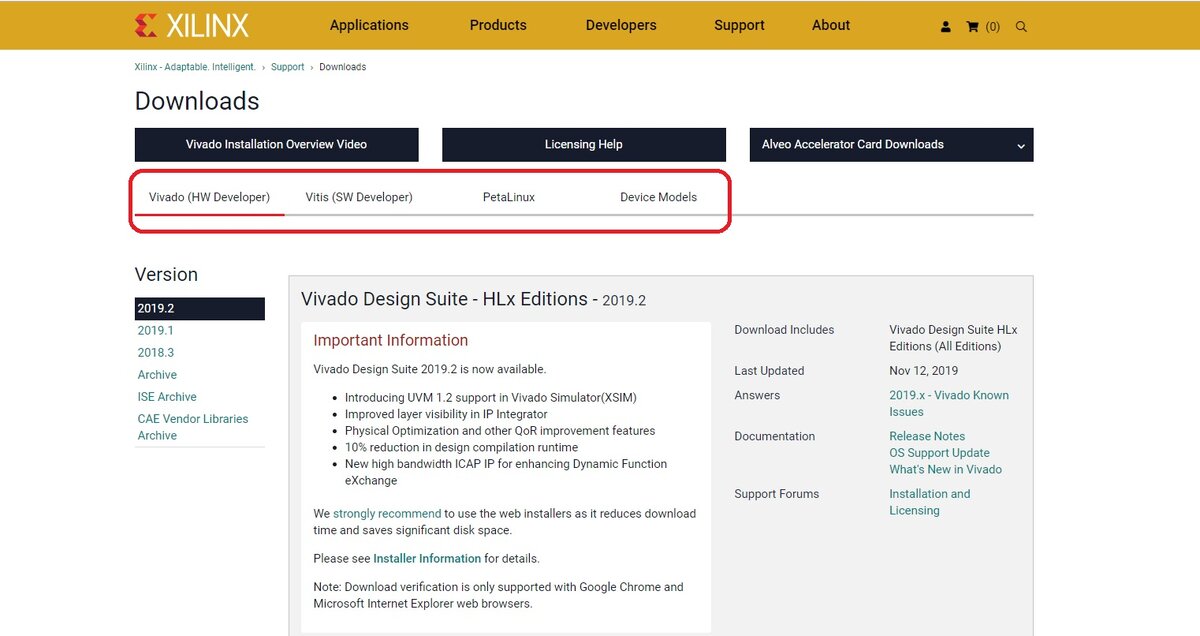Screen dimensions: 1200x636
Task: Open the Developers menu
Action: click(x=621, y=25)
